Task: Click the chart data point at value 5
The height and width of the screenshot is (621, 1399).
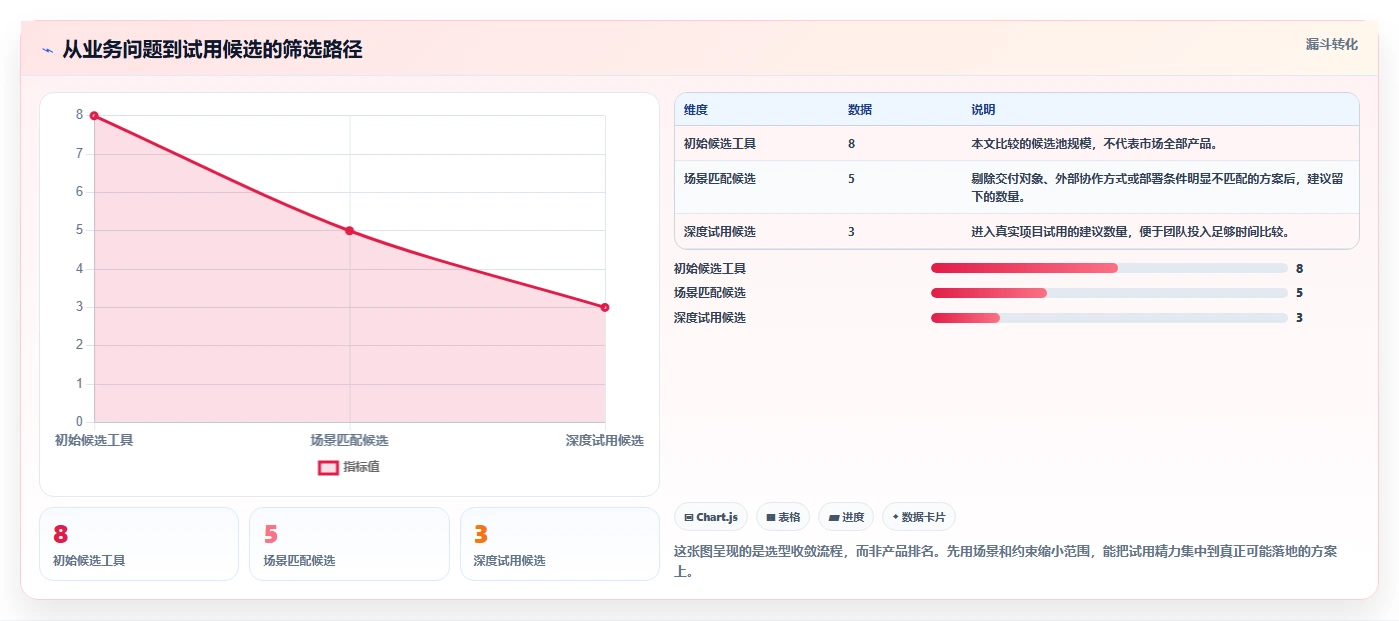Action: click(350, 231)
